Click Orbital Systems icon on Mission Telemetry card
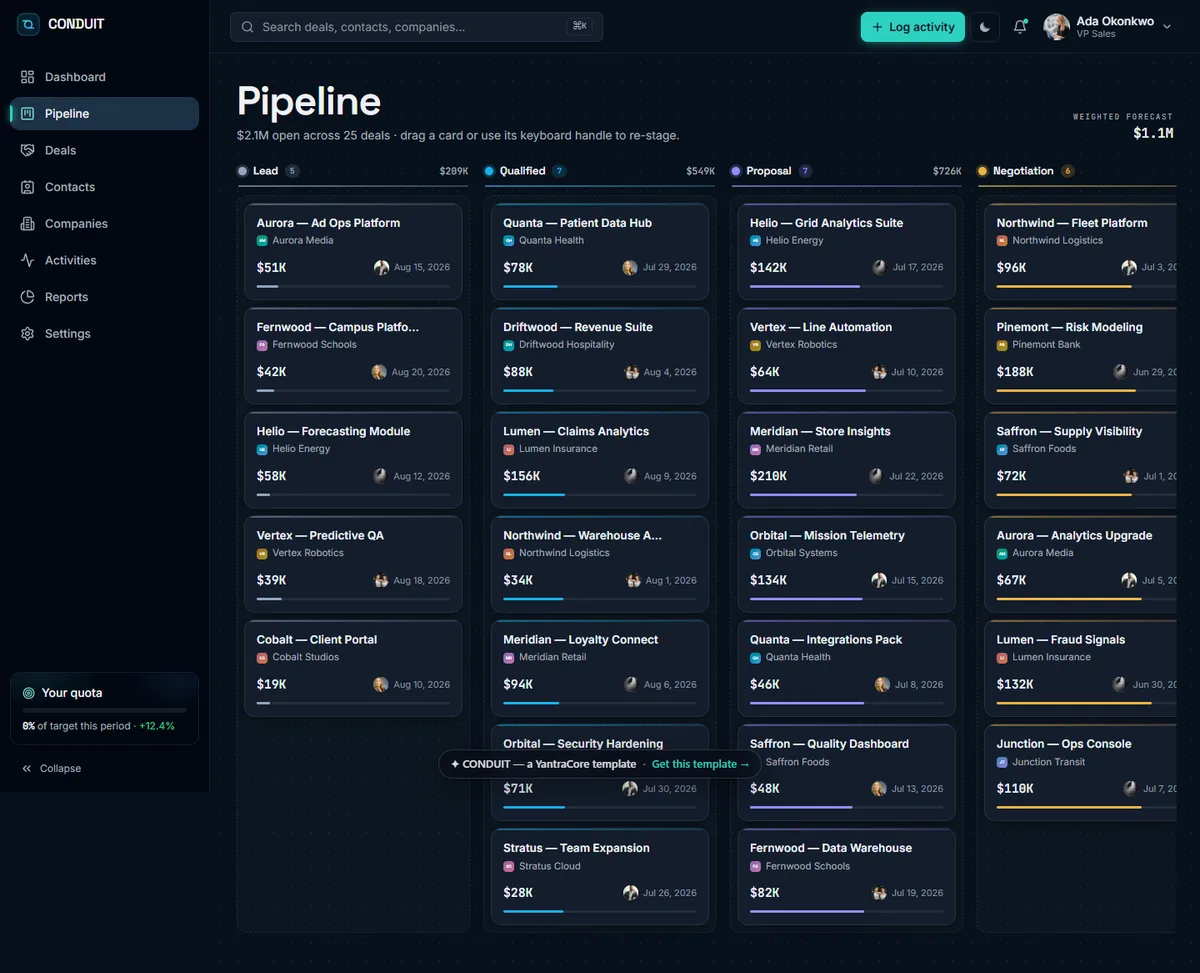The height and width of the screenshot is (973, 1200). click(x=756, y=553)
